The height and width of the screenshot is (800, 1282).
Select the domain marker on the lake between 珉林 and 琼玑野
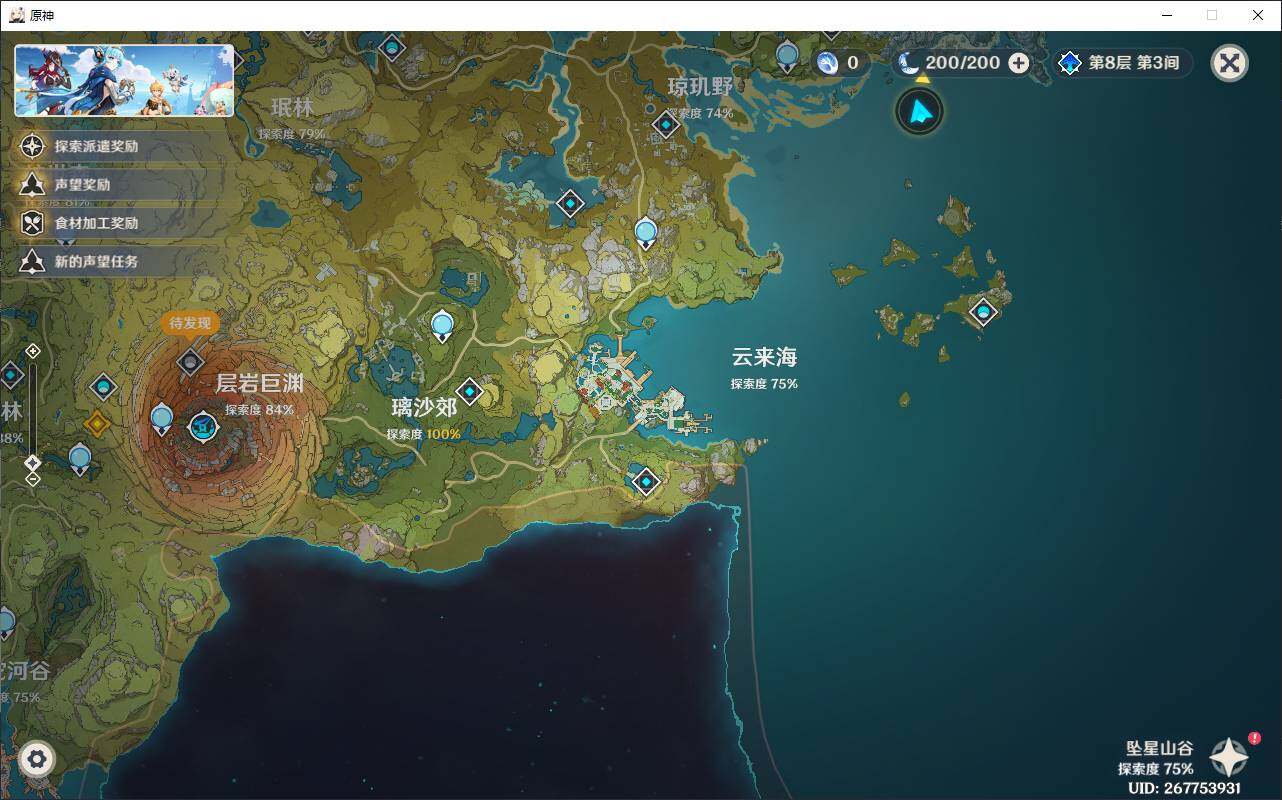[570, 205]
